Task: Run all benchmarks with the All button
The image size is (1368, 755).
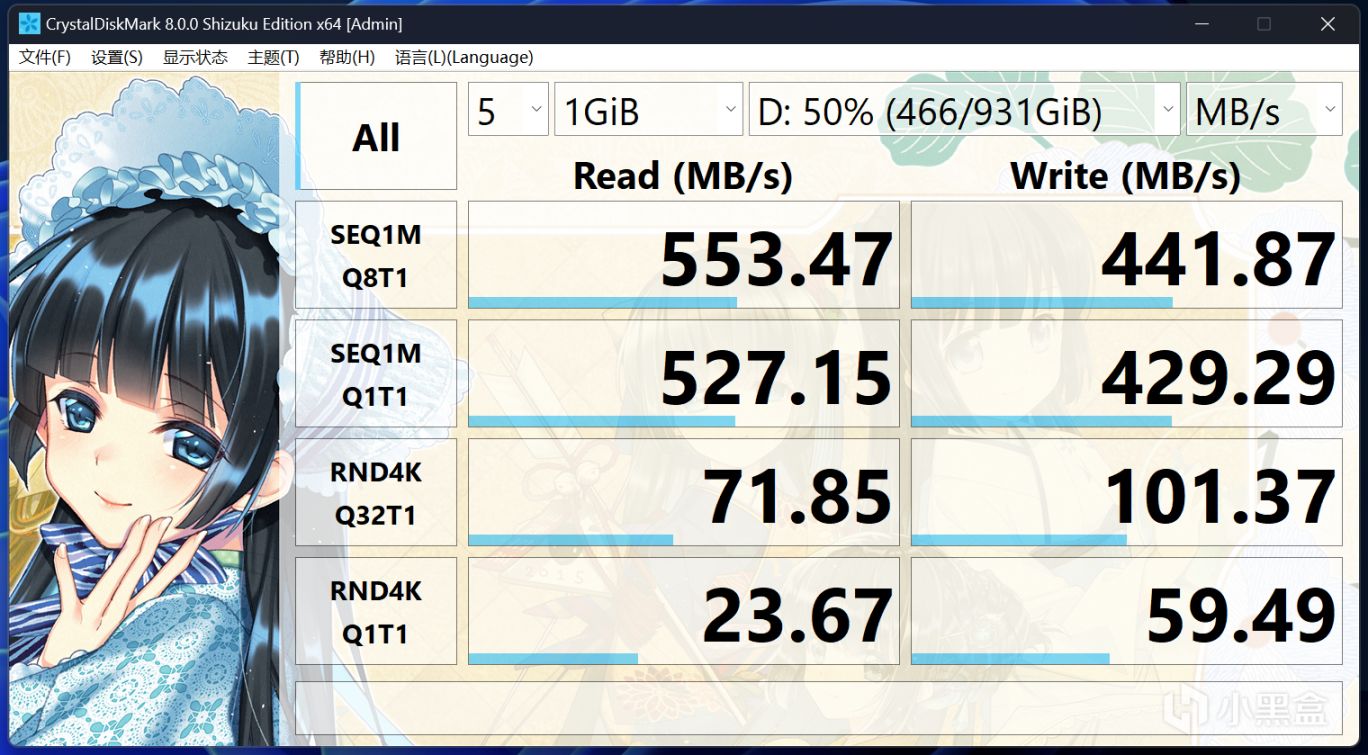Action: click(x=376, y=136)
